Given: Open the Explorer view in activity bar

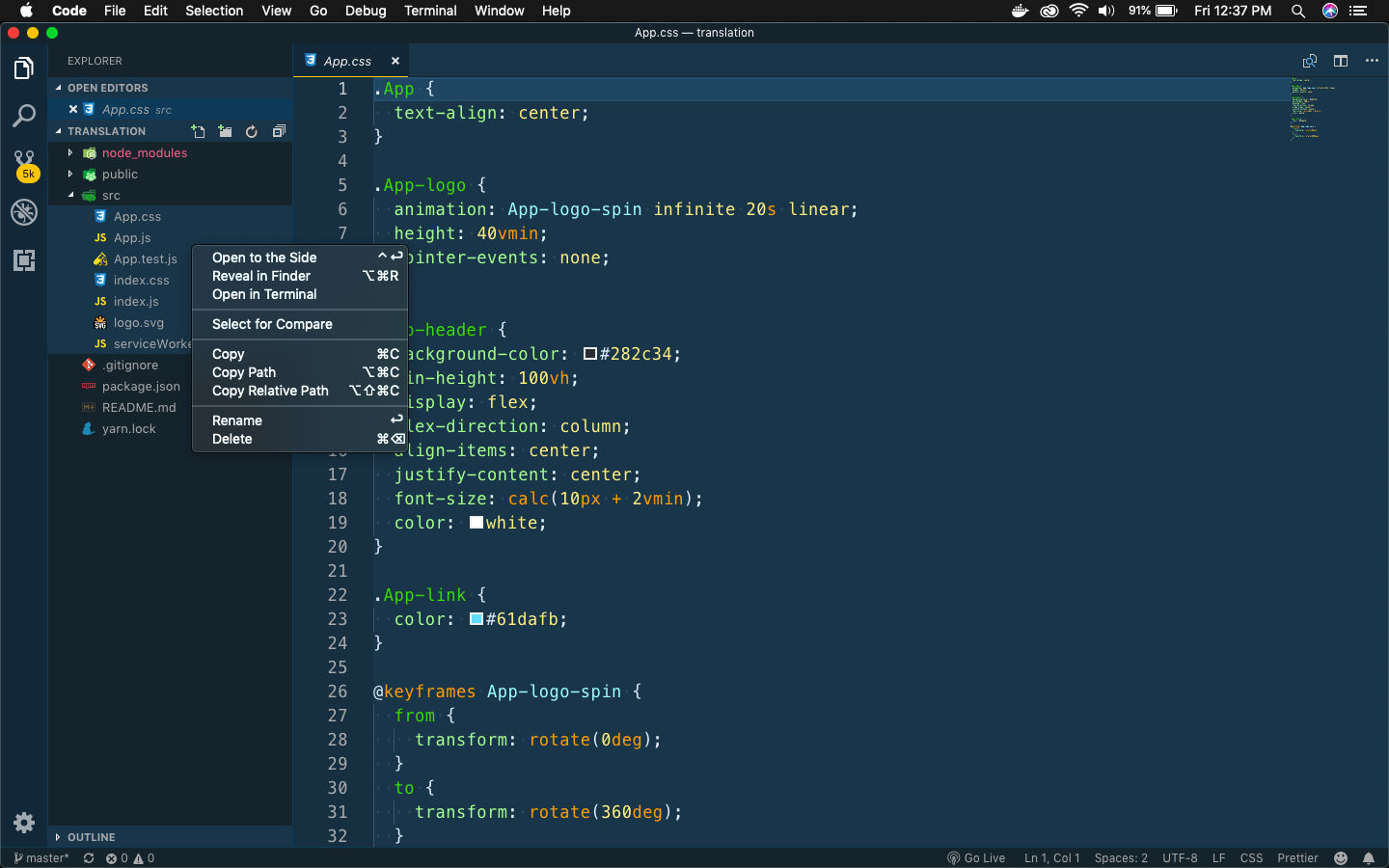Looking at the screenshot, I should [24, 68].
